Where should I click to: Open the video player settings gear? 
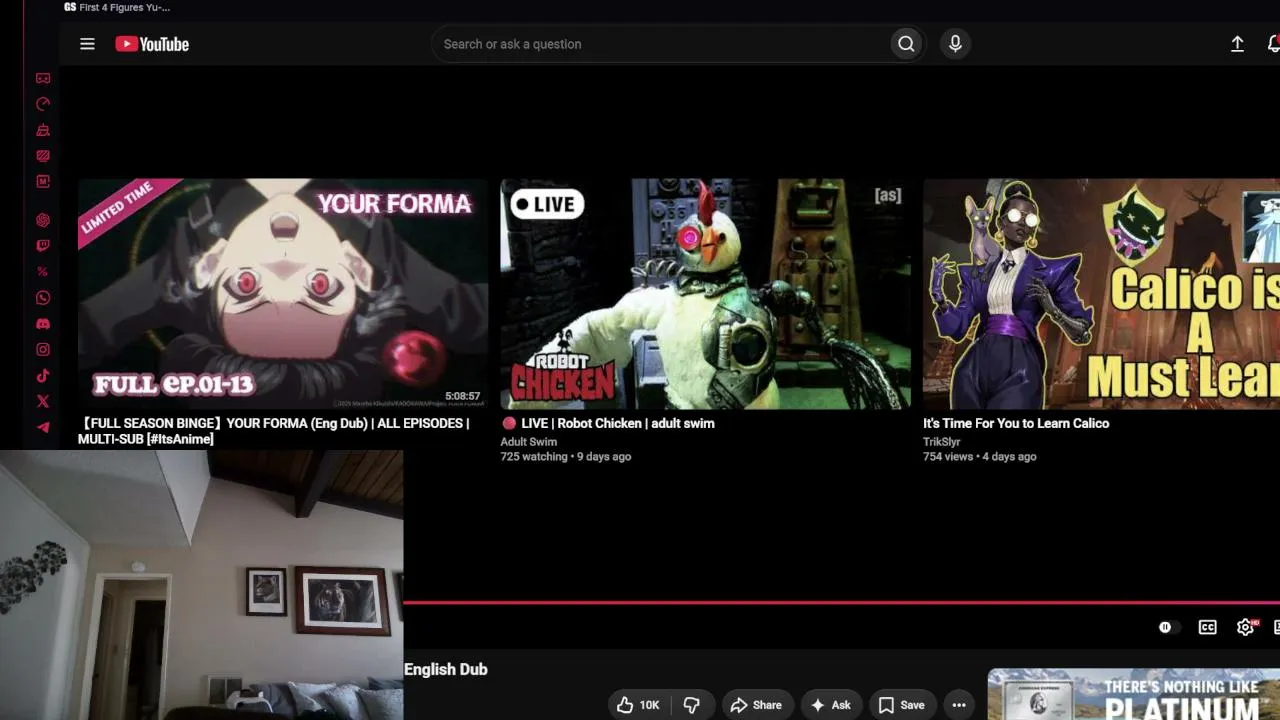(1246, 627)
